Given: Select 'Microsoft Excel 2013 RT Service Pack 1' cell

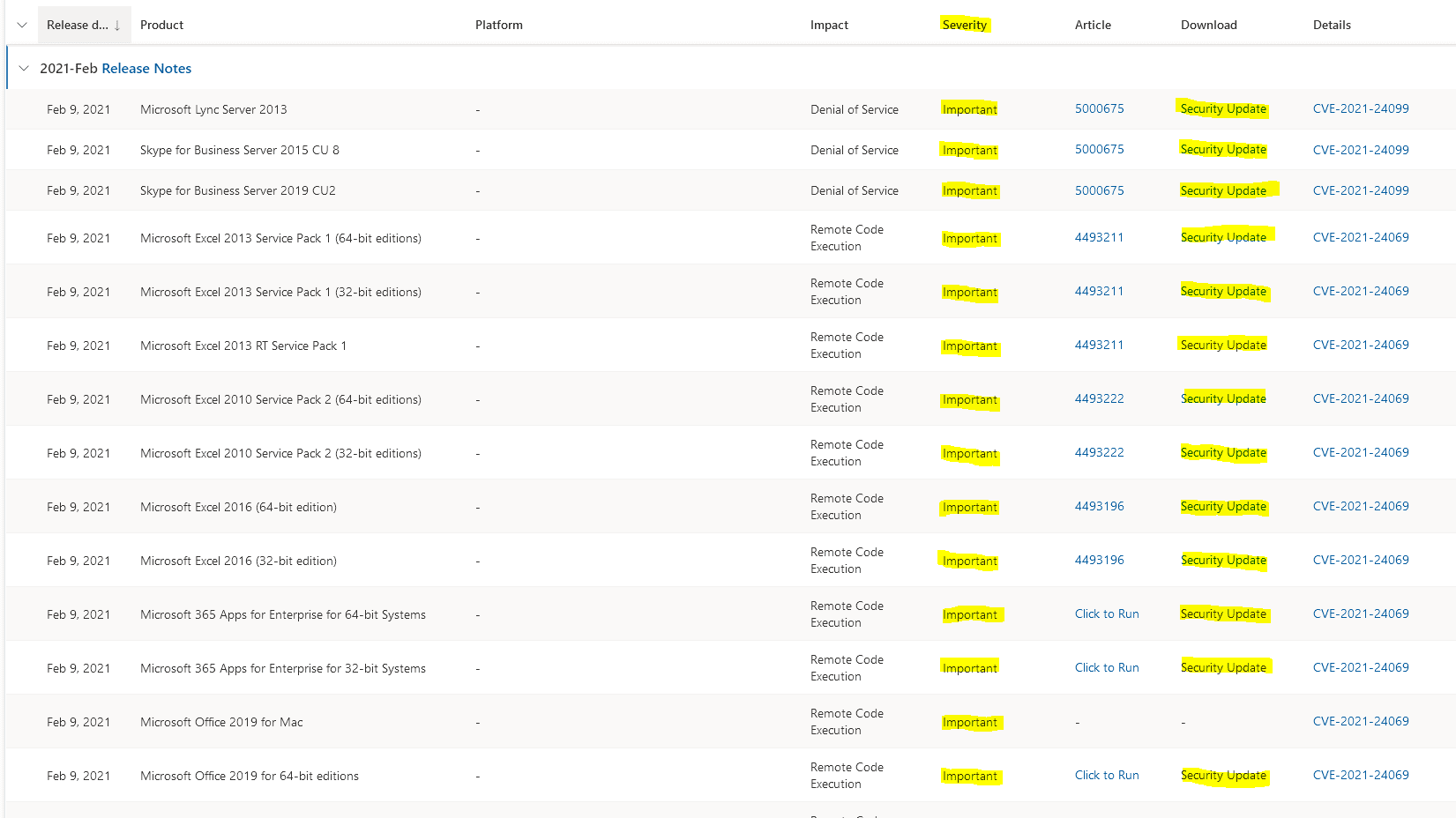Looking at the screenshot, I should (243, 346).
